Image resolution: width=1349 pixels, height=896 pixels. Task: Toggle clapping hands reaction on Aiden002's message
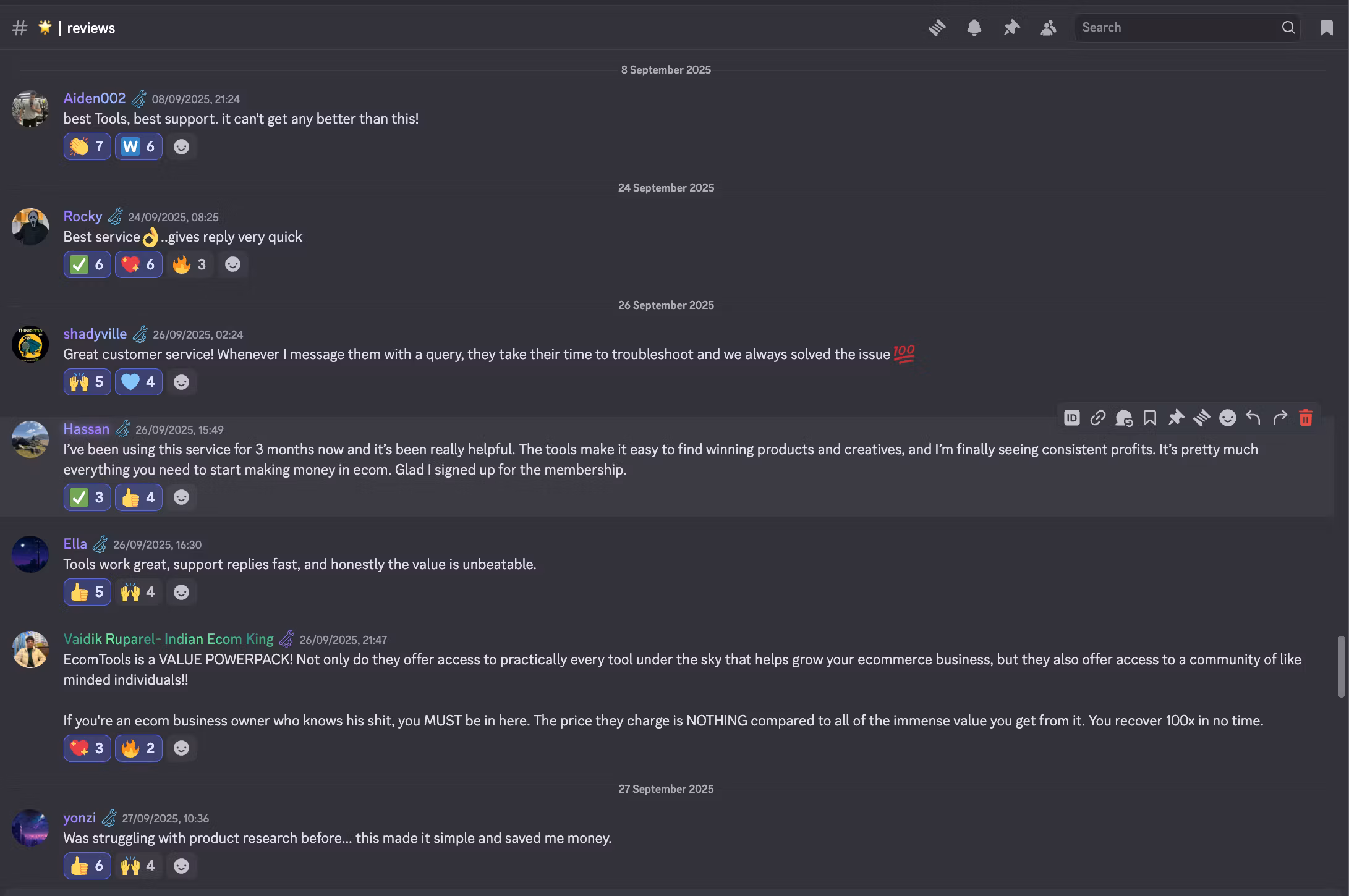(87, 146)
